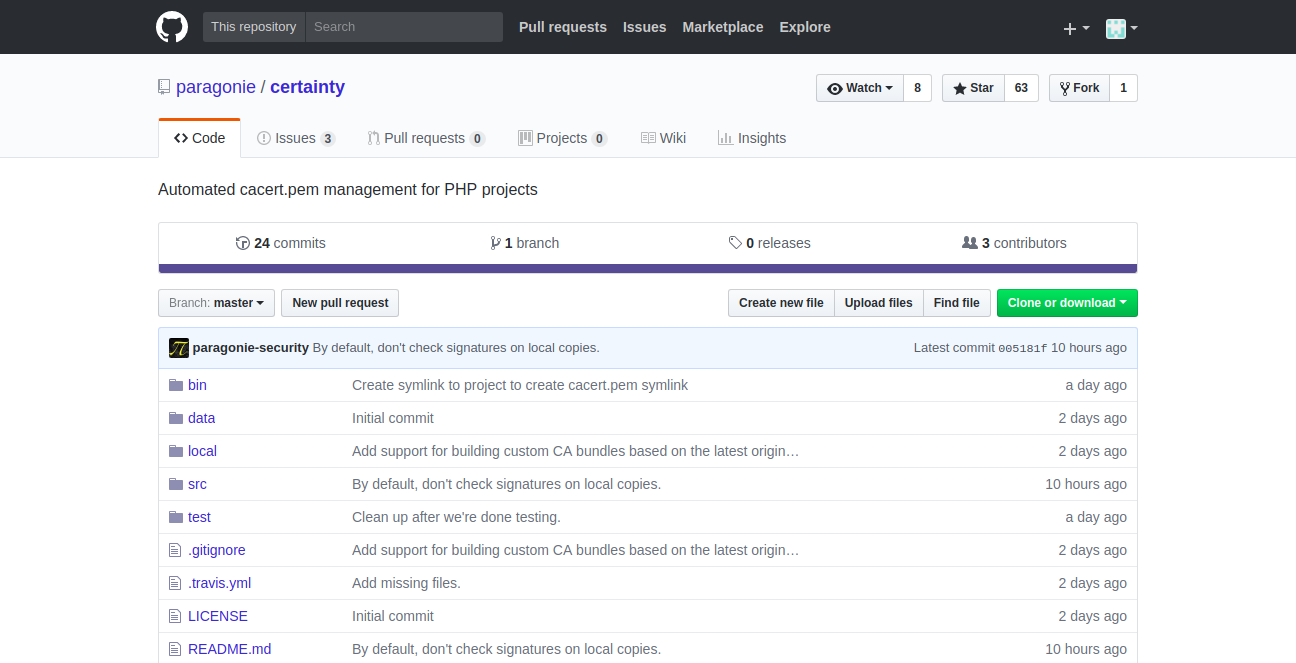The image size is (1296, 663).
Task: Click the README.md file icon
Action: click(176, 649)
